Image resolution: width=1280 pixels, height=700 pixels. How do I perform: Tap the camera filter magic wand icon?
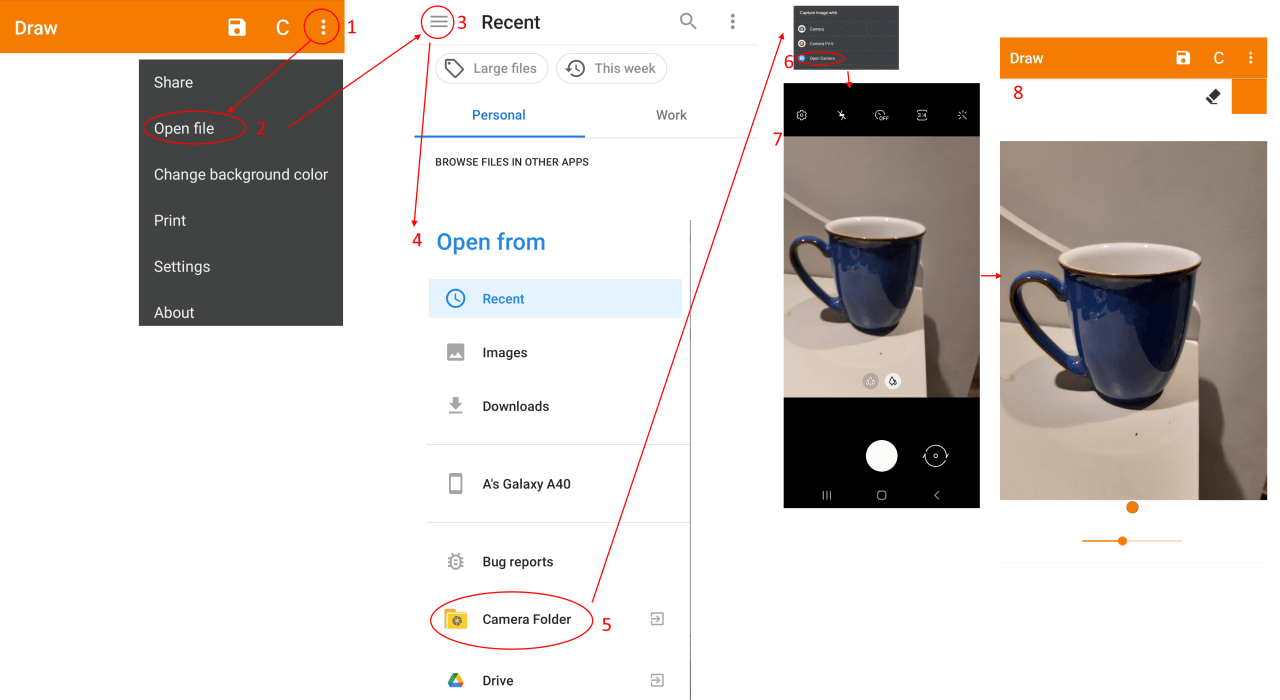(962, 115)
